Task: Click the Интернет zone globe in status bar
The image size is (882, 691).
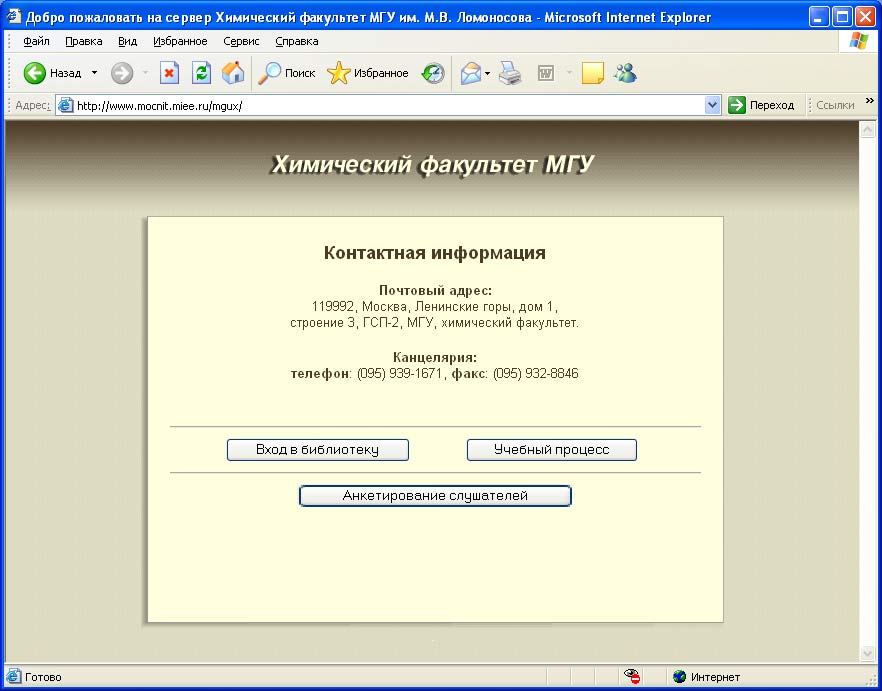Action: 680,677
